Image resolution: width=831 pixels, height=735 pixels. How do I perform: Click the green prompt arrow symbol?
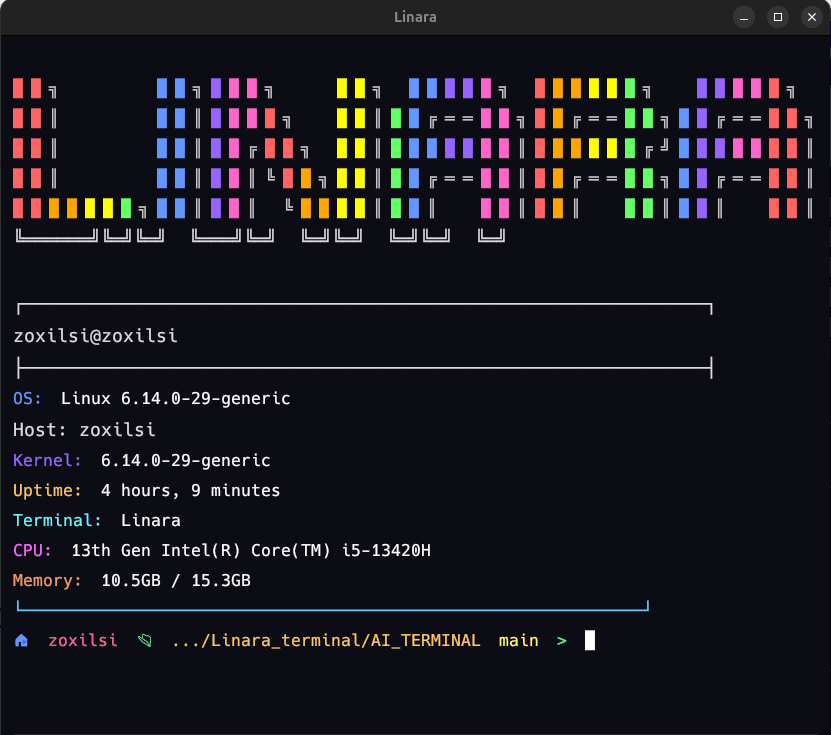(x=561, y=641)
